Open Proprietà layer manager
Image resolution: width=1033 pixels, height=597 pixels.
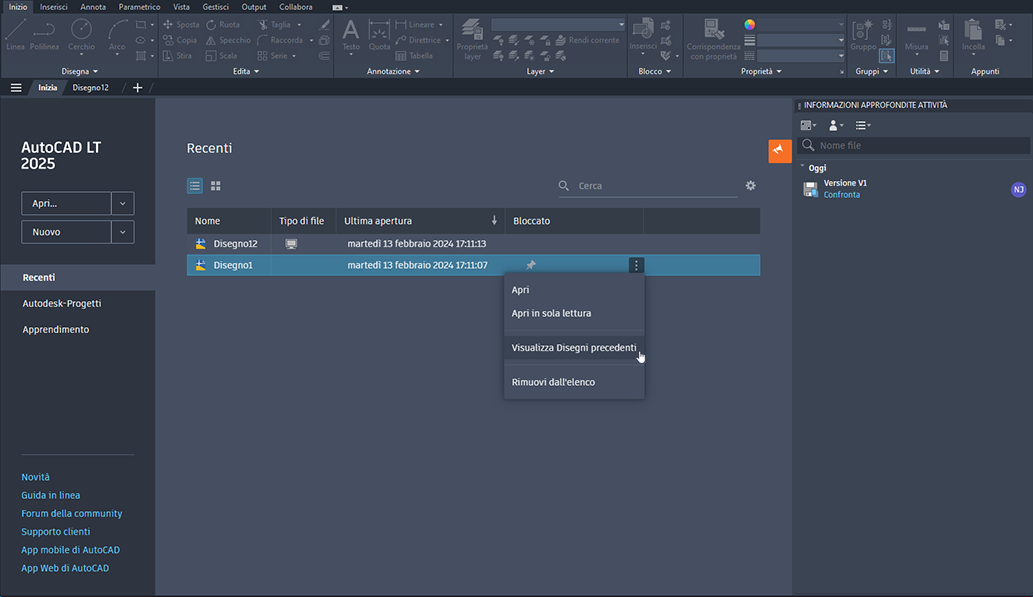pyautogui.click(x=472, y=40)
